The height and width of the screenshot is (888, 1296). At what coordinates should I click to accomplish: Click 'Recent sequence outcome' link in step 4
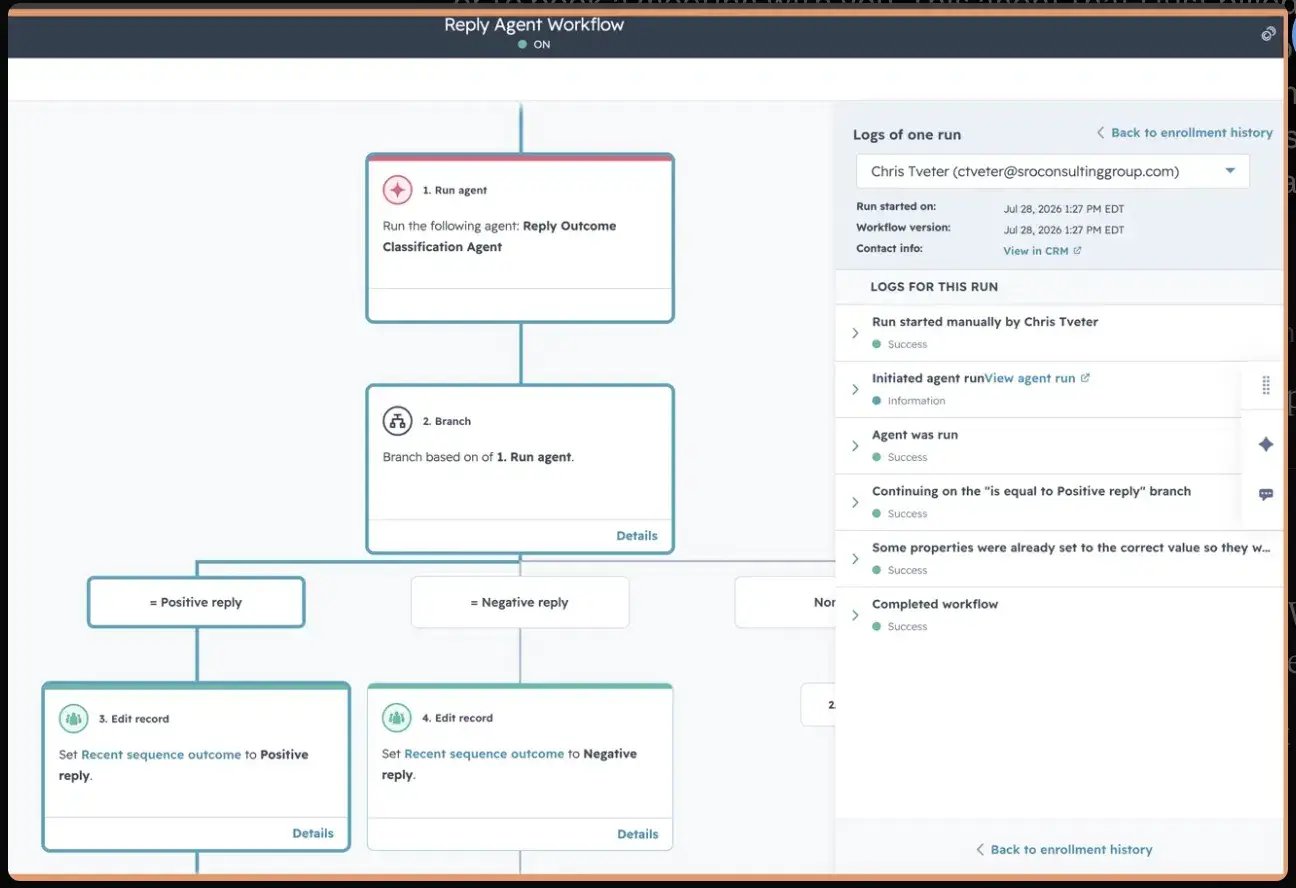[x=484, y=753]
